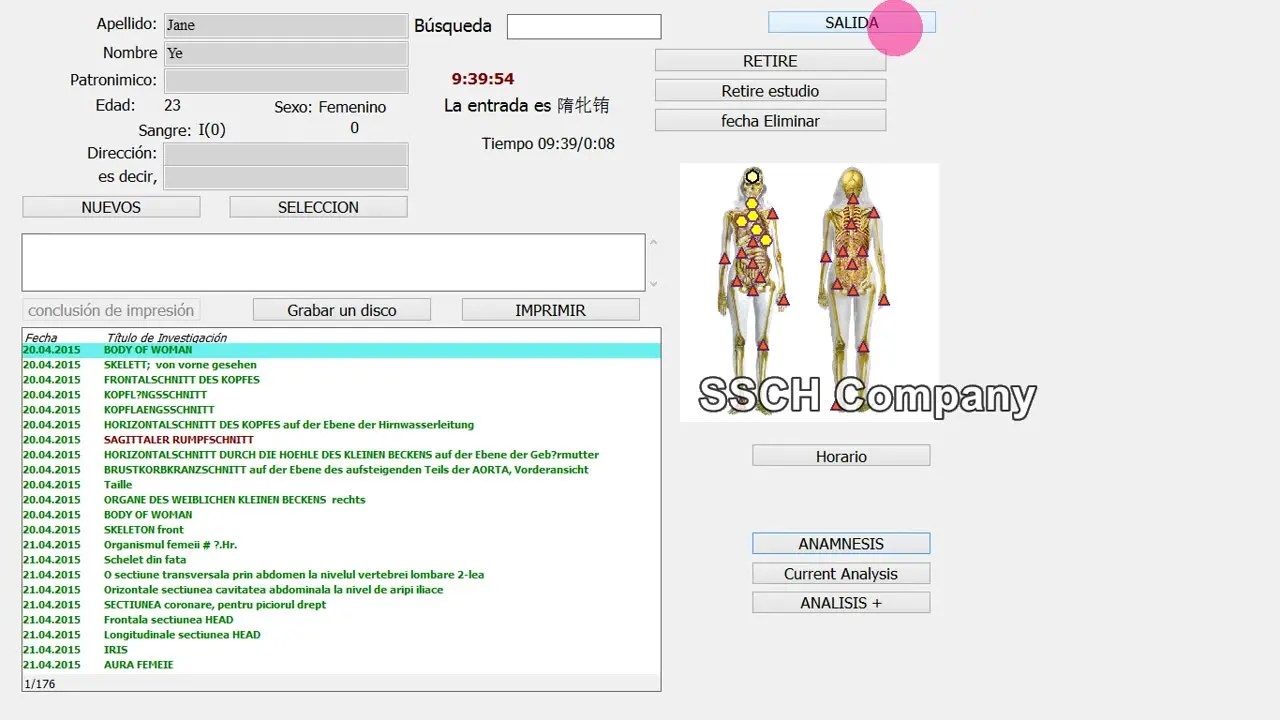
Task: Click the white hexagon marker on the head
Action: (752, 177)
